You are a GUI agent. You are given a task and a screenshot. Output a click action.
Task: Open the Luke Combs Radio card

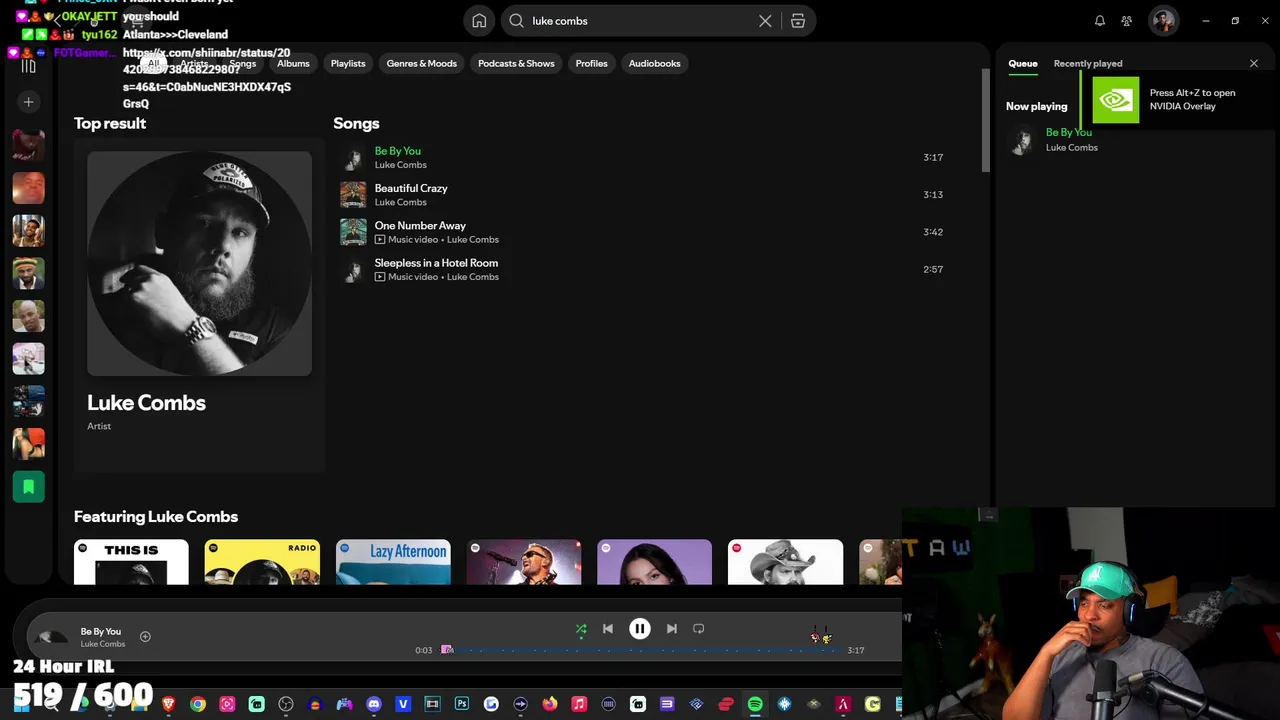pyautogui.click(x=262, y=562)
